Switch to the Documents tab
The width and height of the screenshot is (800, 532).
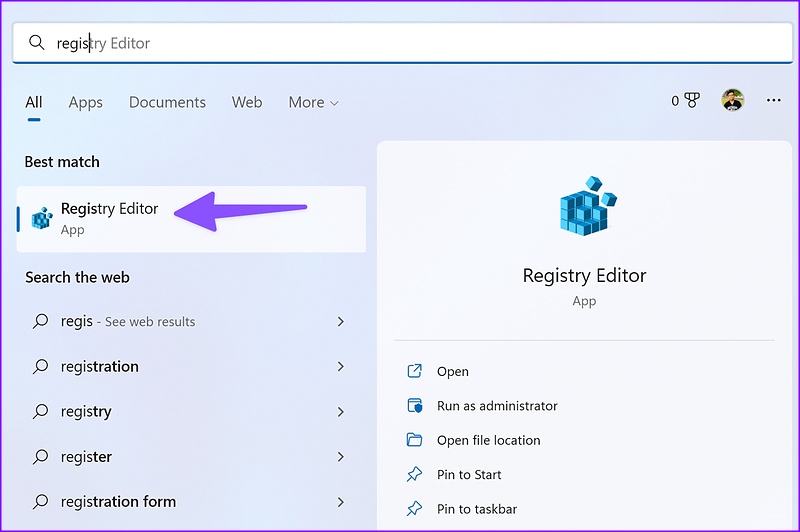coord(167,103)
